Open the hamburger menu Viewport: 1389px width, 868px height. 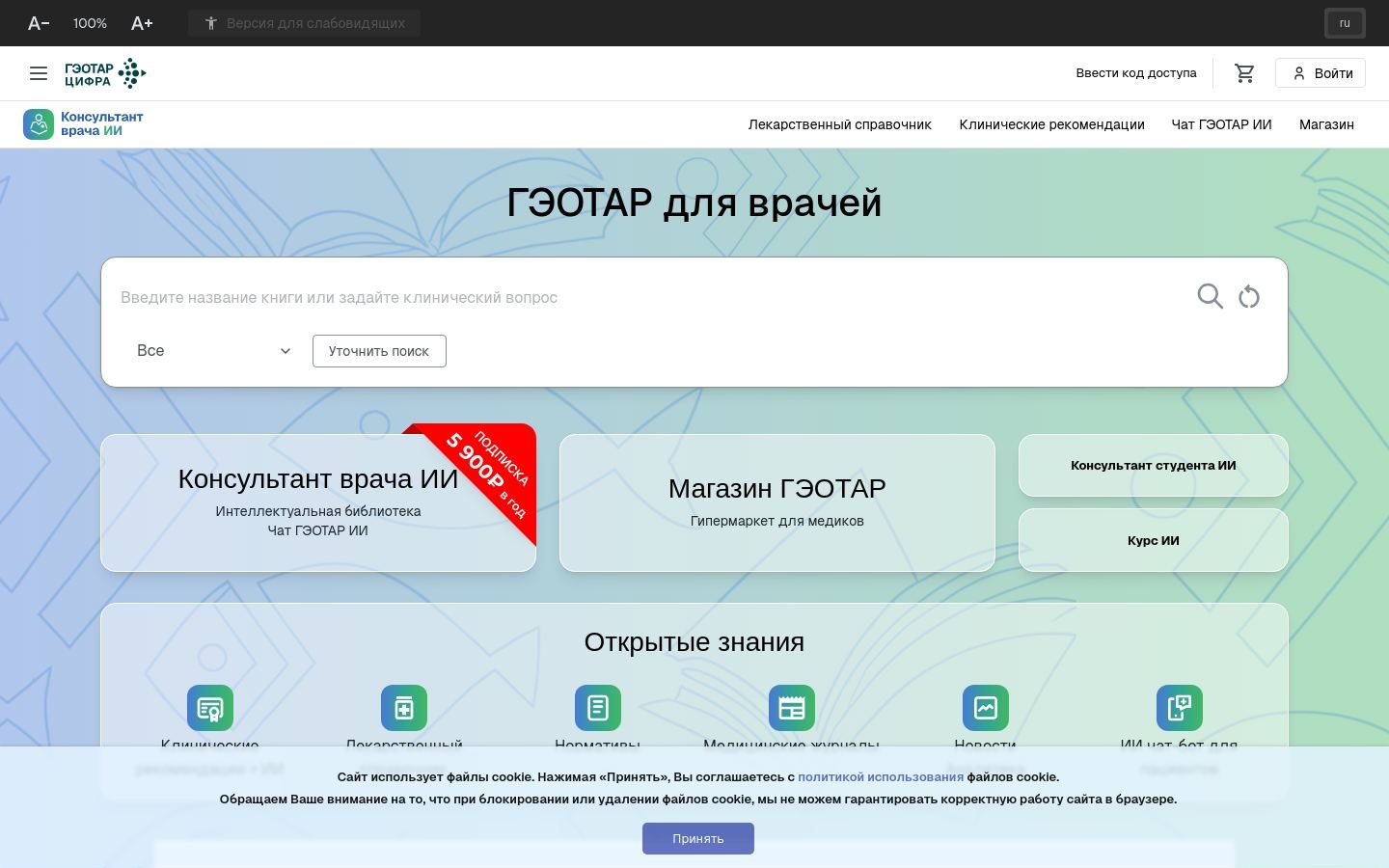[x=39, y=73]
